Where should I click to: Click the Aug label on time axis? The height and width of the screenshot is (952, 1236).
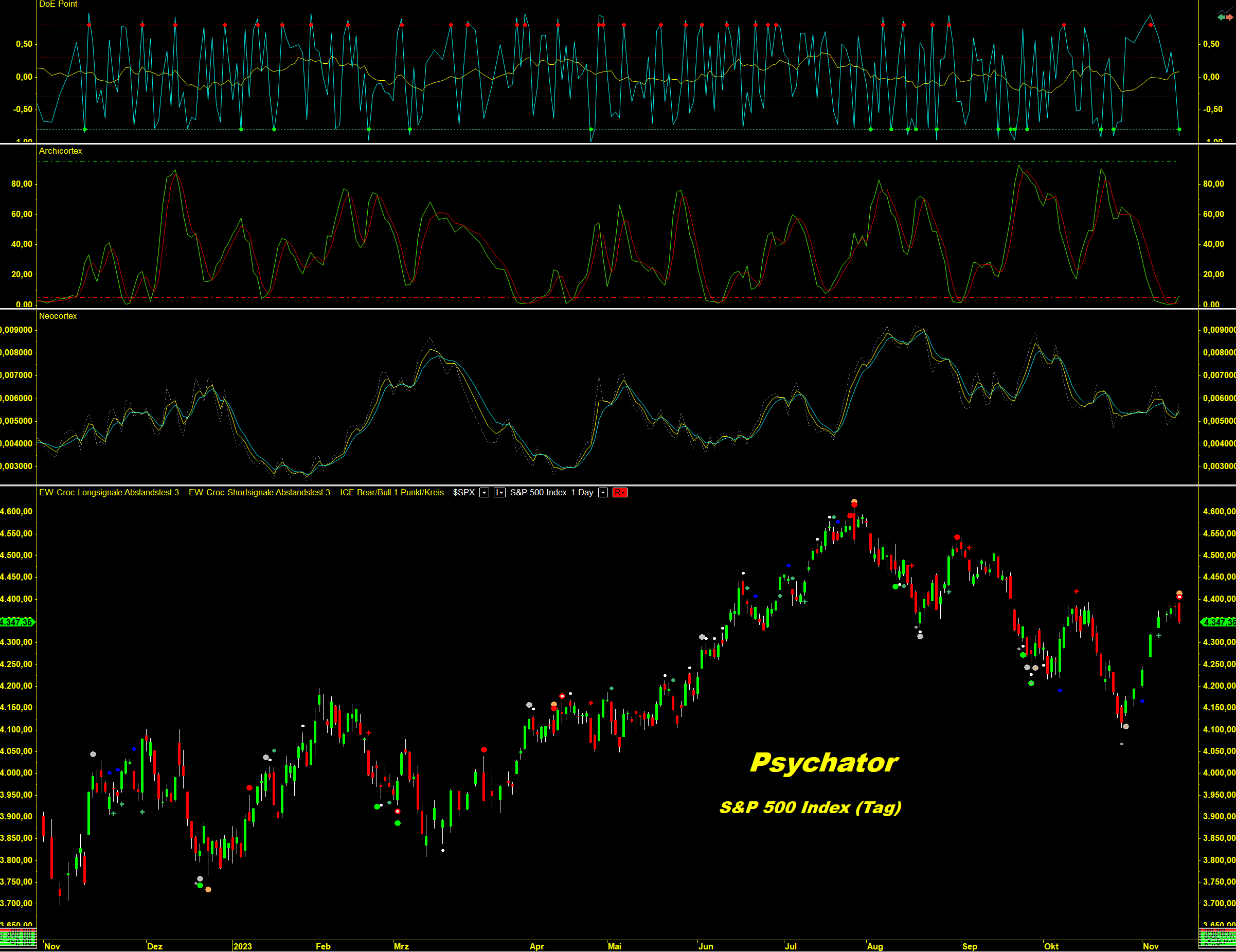click(x=875, y=946)
